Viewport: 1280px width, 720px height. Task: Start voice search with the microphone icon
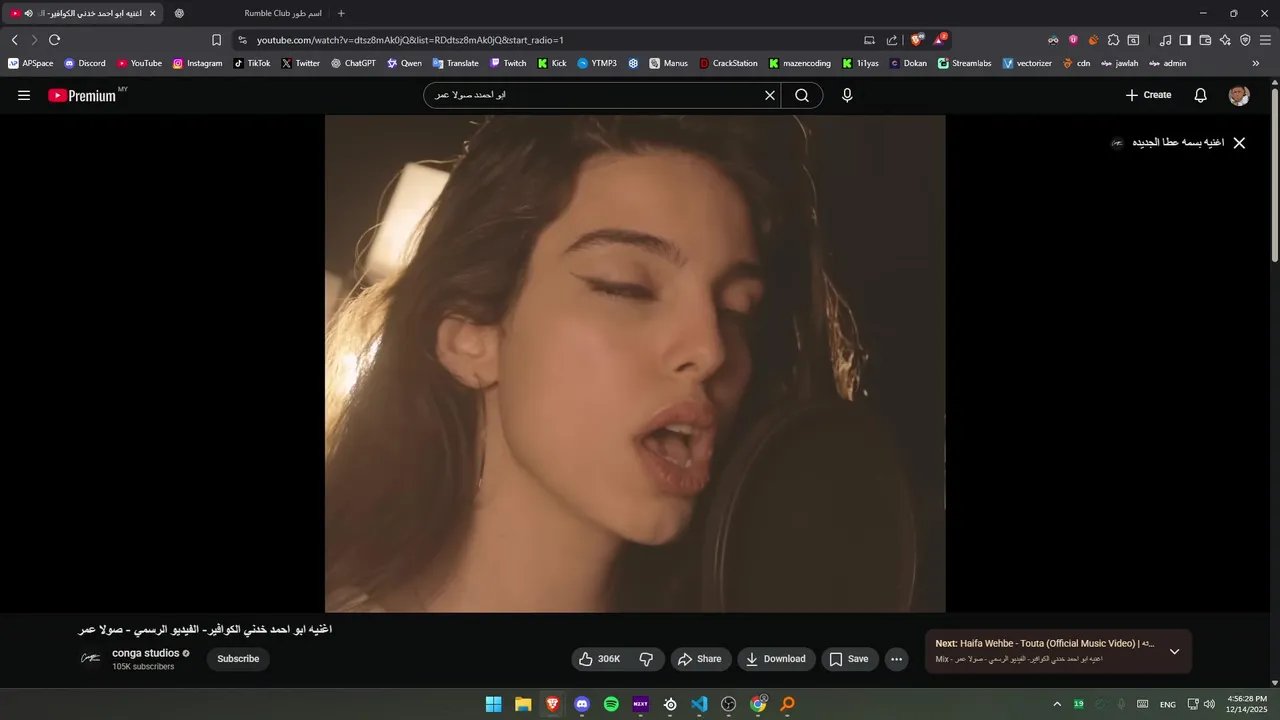847,95
